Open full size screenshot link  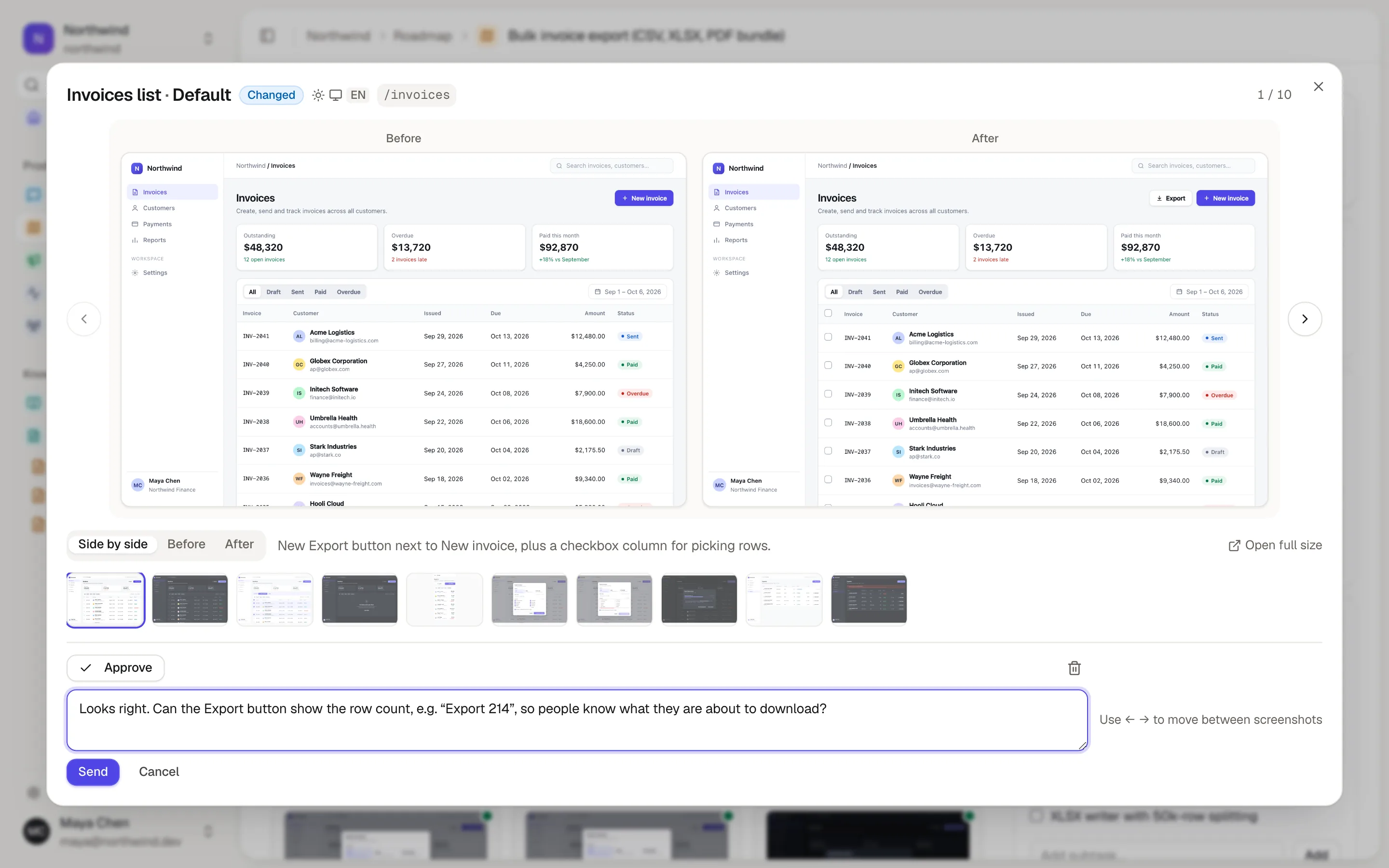click(1275, 545)
